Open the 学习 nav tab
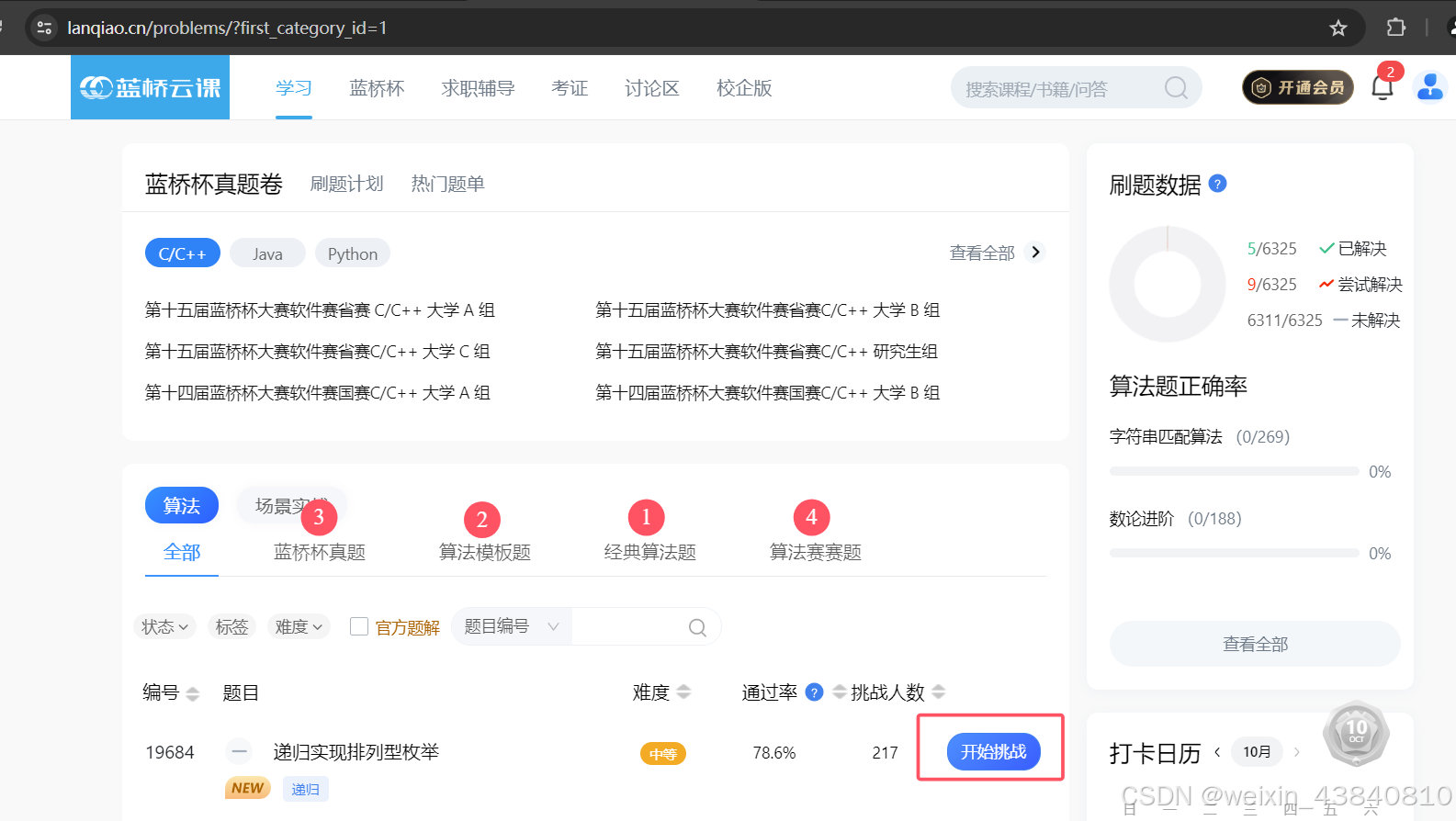1456x821 pixels. (294, 88)
